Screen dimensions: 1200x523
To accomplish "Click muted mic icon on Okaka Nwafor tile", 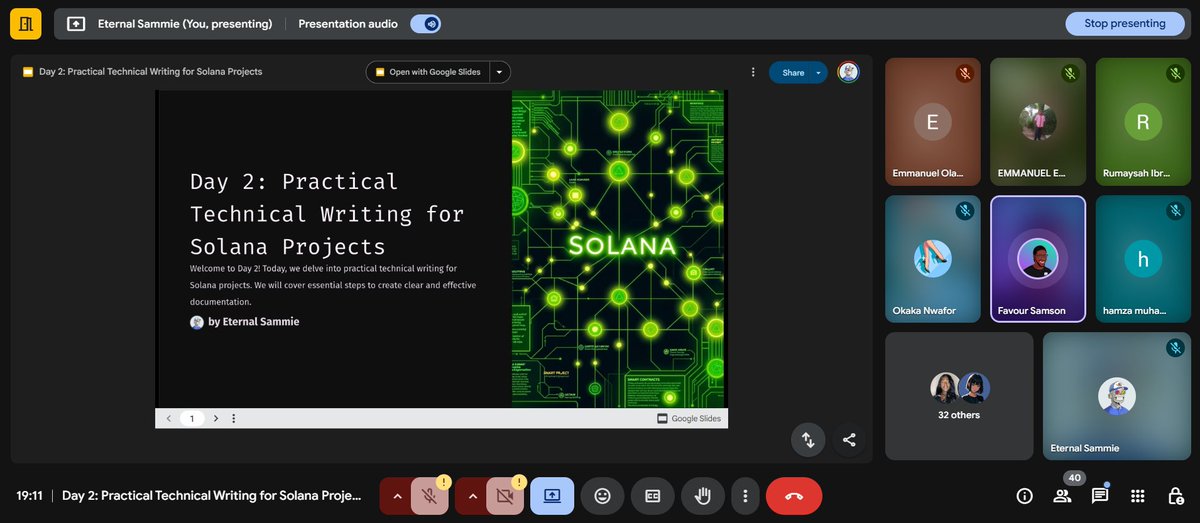I will (965, 211).
